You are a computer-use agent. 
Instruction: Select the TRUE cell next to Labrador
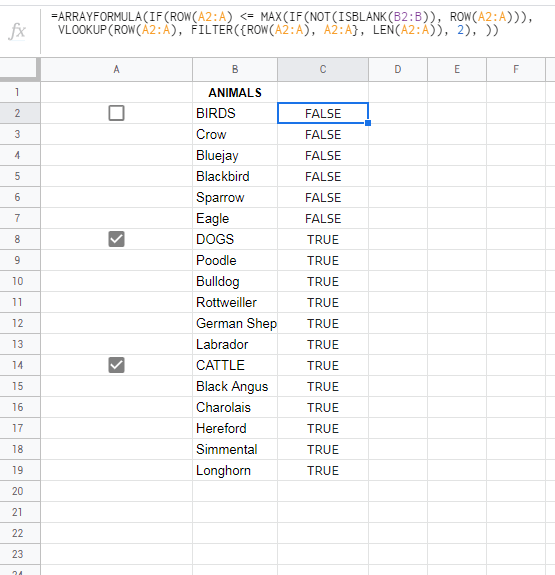click(x=323, y=344)
